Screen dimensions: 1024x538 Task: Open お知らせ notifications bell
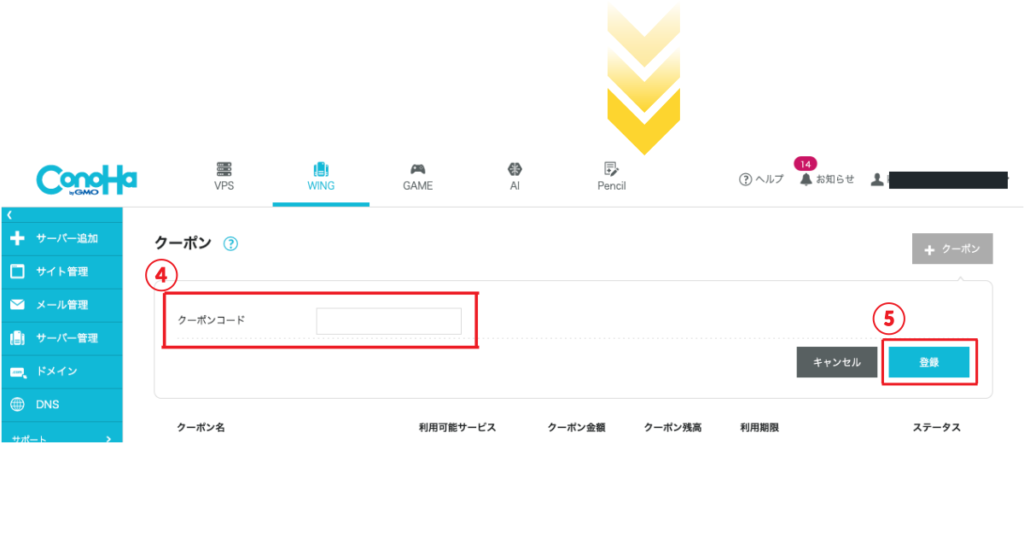(827, 179)
